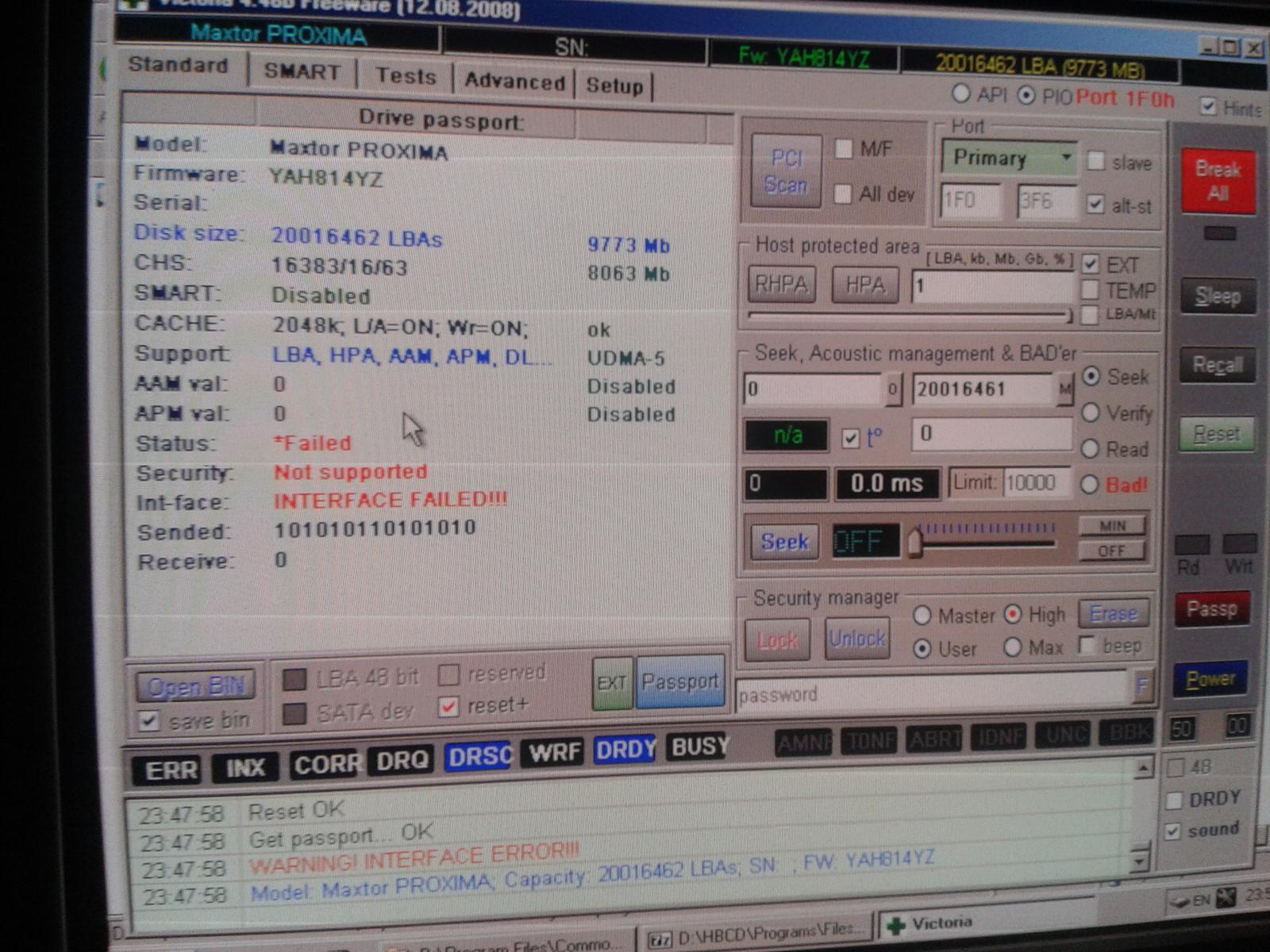Viewport: 1270px width, 952px height.
Task: Open the Advanced tab
Action: pyautogui.click(x=514, y=81)
